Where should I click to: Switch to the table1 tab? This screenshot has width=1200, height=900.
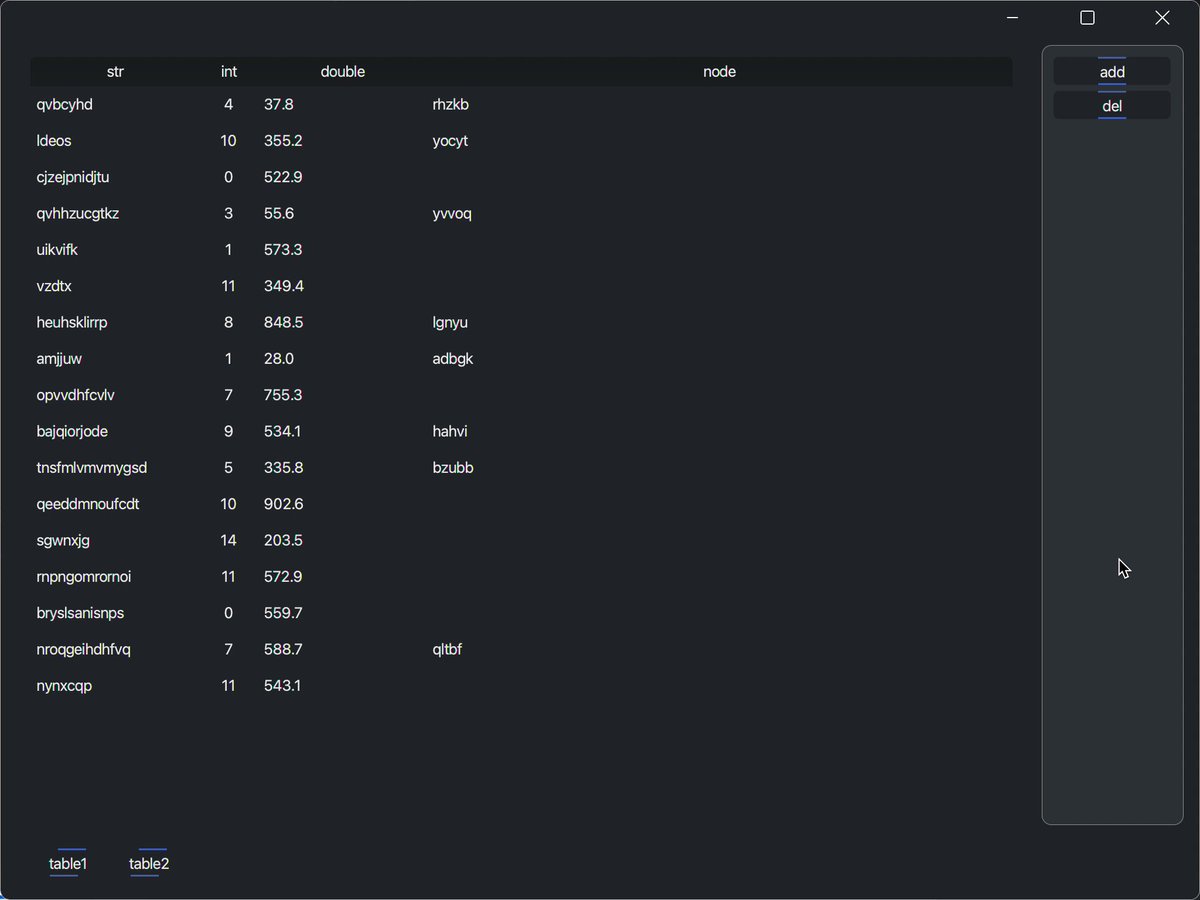[67, 863]
